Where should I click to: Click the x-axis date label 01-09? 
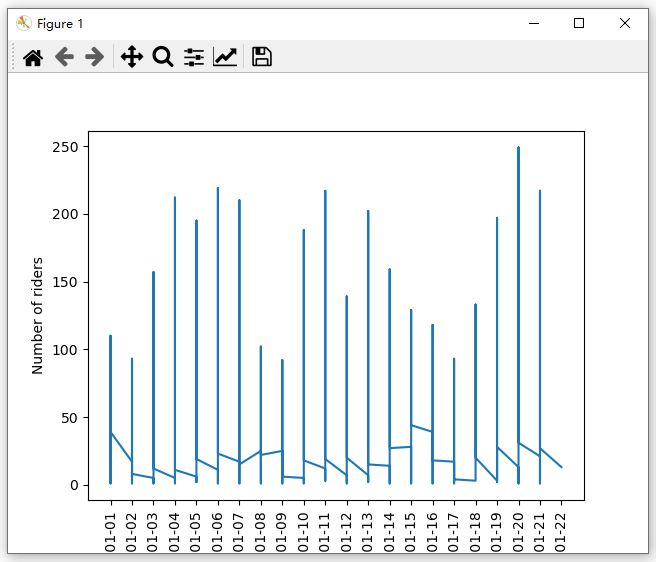point(282,532)
